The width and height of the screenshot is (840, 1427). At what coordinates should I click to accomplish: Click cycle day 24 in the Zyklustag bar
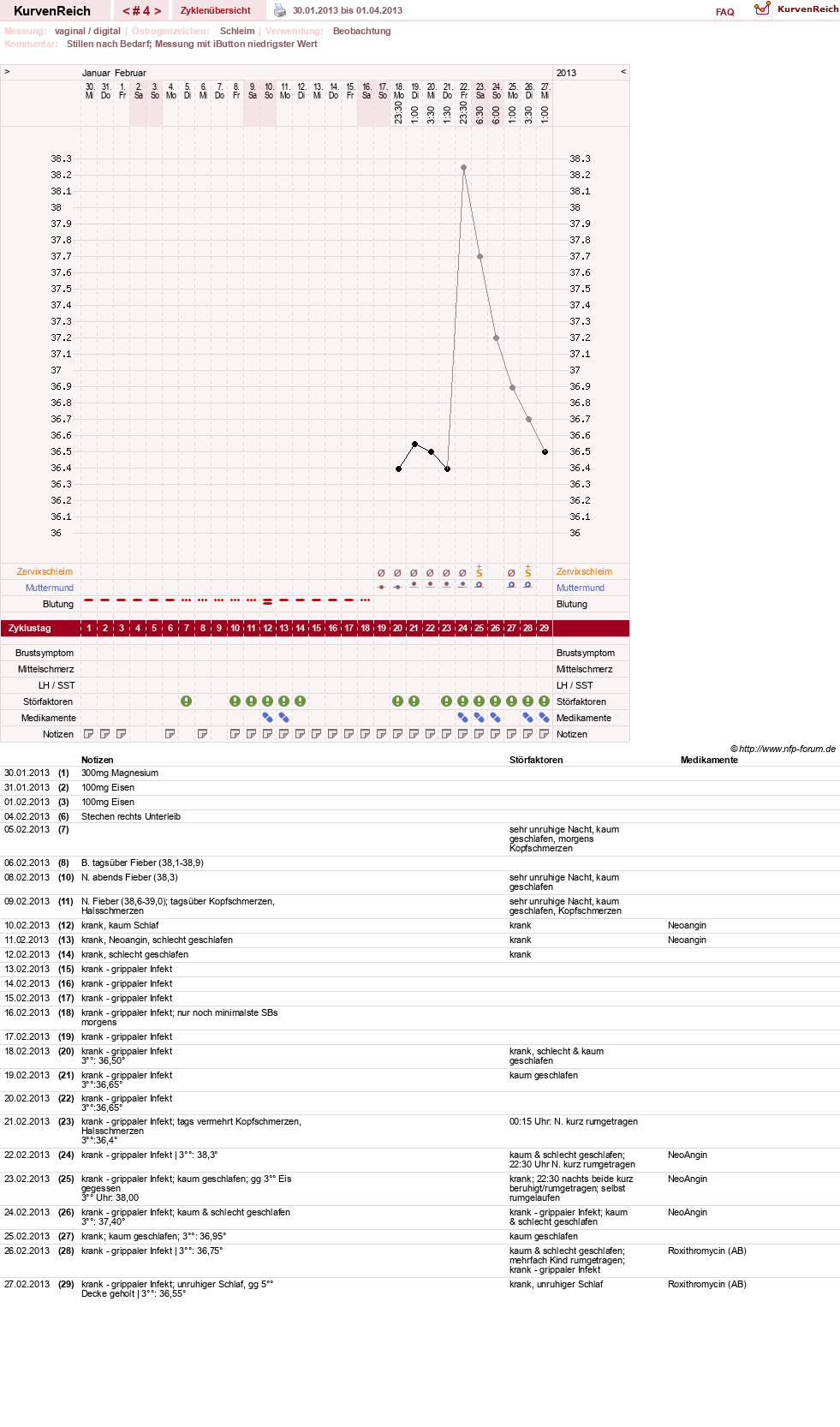pos(463,628)
